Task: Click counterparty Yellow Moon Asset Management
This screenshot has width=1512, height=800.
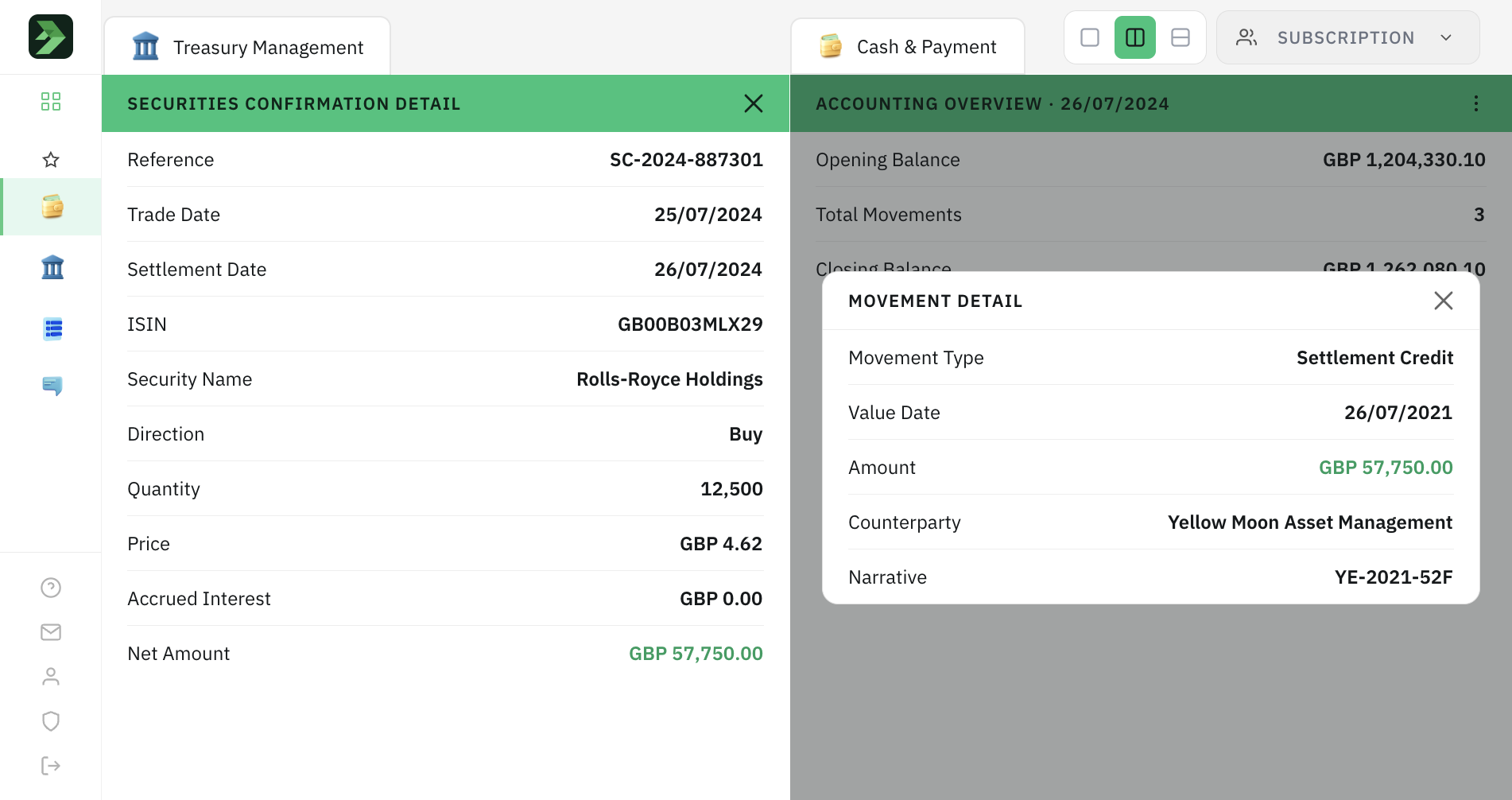Action: pyautogui.click(x=1310, y=522)
